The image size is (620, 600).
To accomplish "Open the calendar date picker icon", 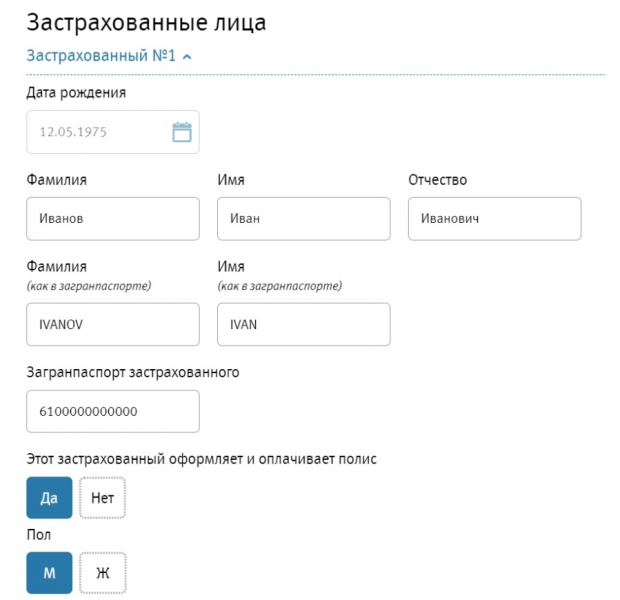I will (181, 132).
